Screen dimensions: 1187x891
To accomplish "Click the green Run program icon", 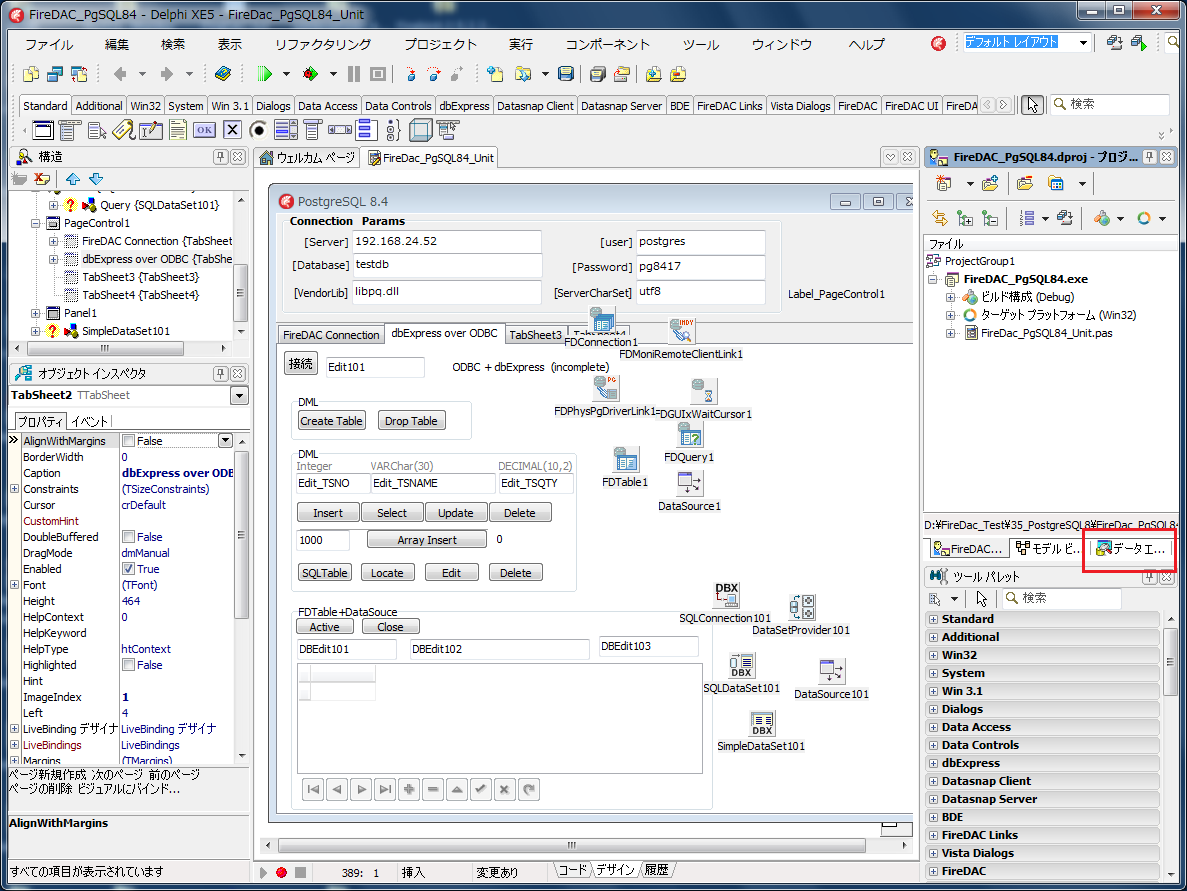I will (264, 74).
